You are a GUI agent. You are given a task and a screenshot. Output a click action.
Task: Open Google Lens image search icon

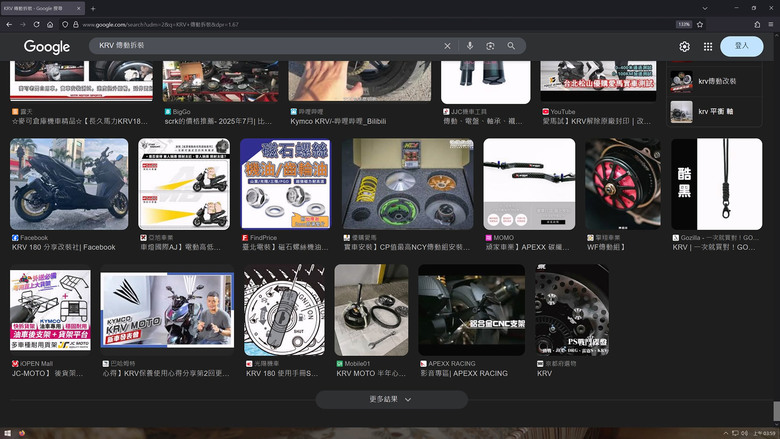pos(490,46)
